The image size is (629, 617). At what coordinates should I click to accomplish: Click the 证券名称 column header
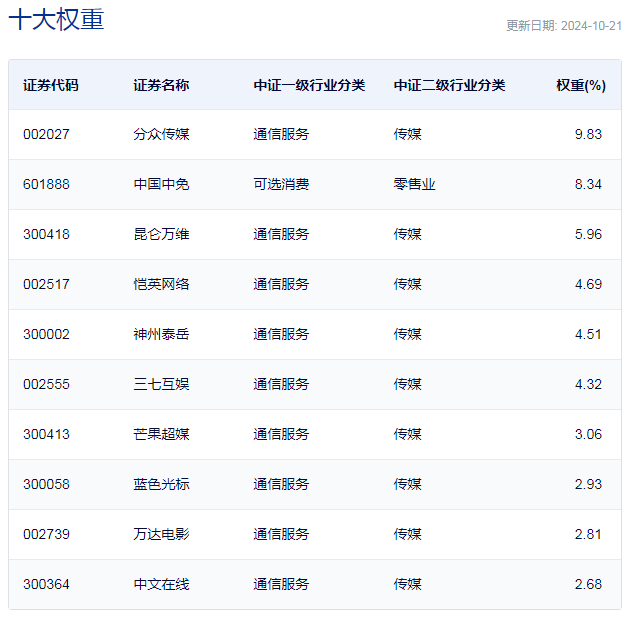tap(161, 85)
